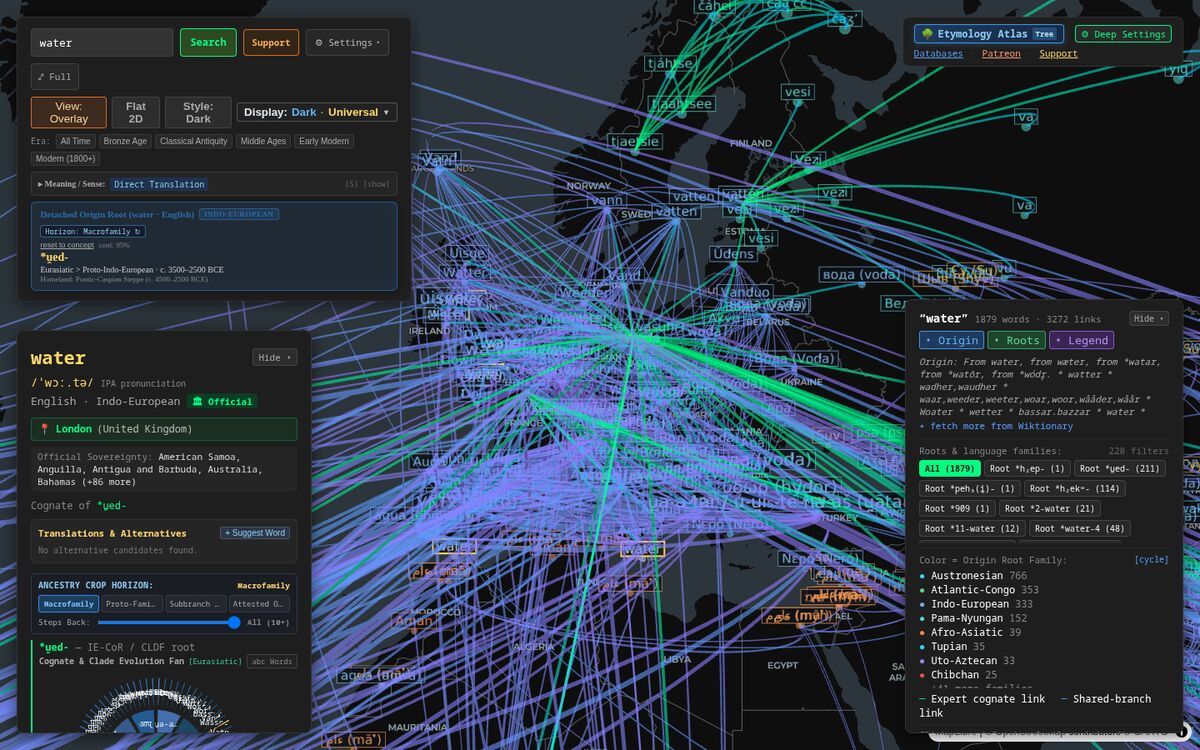This screenshot has height=750, width=1200.
Task: Click the Deep Settings gear icon
Action: 1086,34
